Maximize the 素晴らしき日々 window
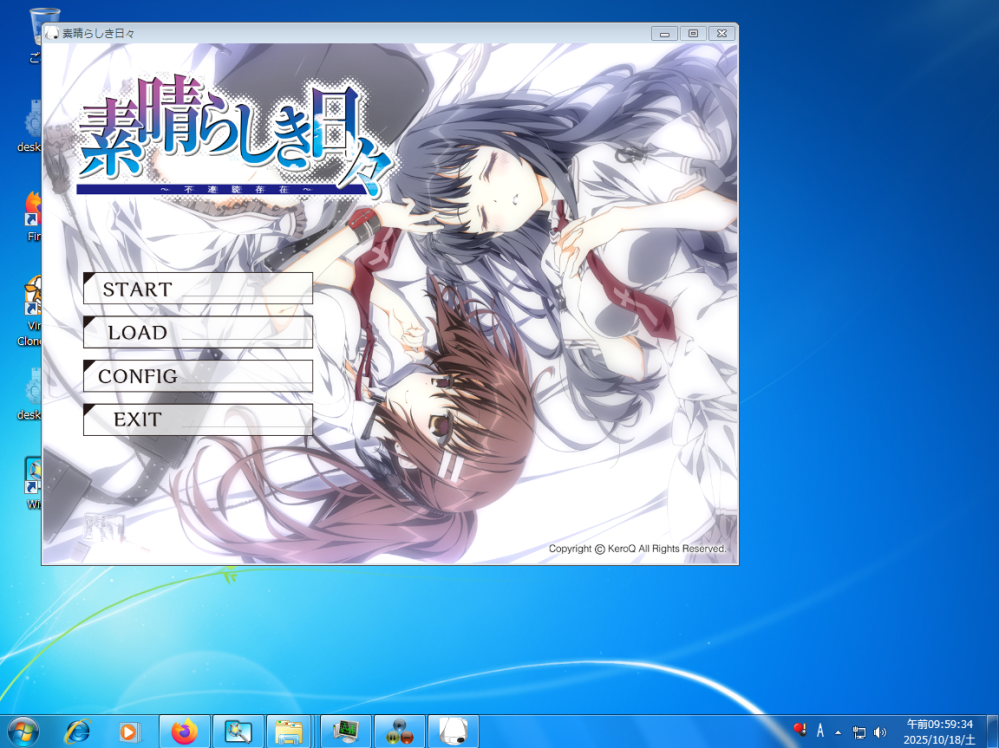 (693, 33)
